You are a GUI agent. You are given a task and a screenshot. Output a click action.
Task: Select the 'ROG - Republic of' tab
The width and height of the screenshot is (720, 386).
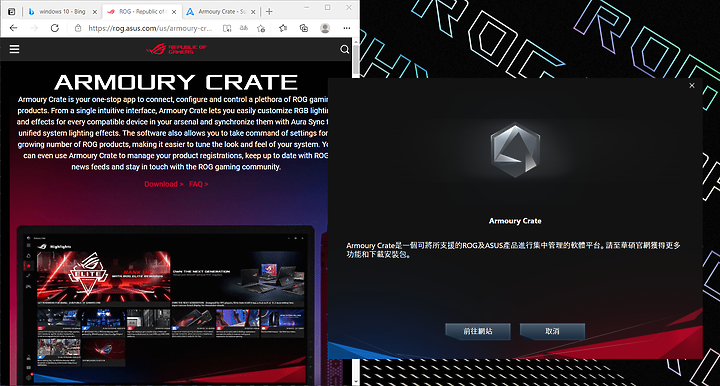[x=141, y=11]
